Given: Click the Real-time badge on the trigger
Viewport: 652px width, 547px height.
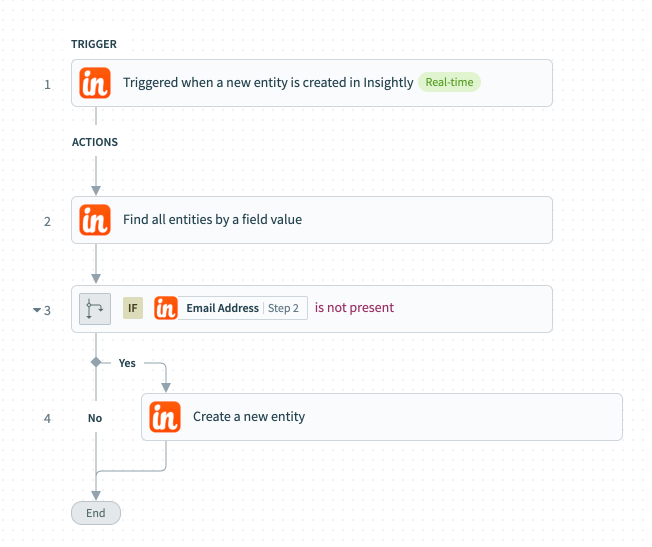Looking at the screenshot, I should (449, 82).
